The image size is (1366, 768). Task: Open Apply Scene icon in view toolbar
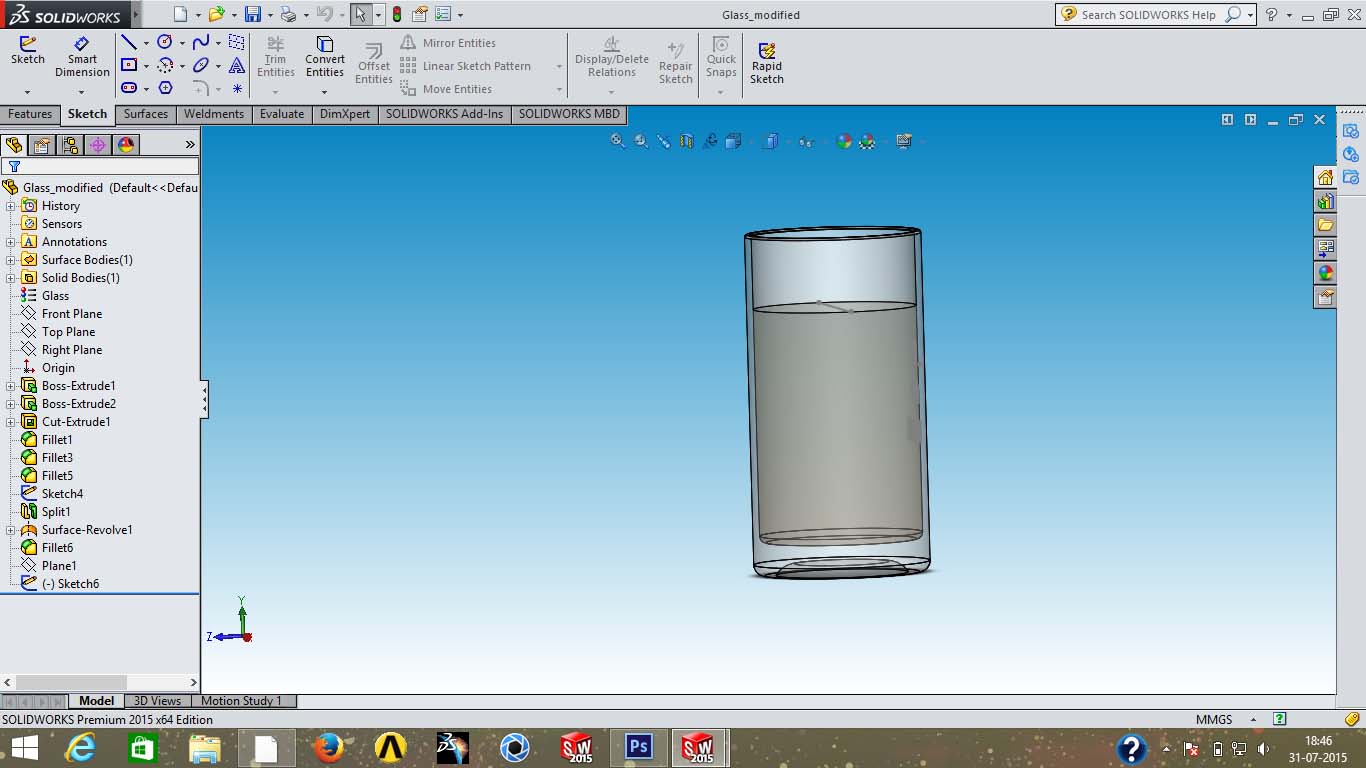coord(867,141)
